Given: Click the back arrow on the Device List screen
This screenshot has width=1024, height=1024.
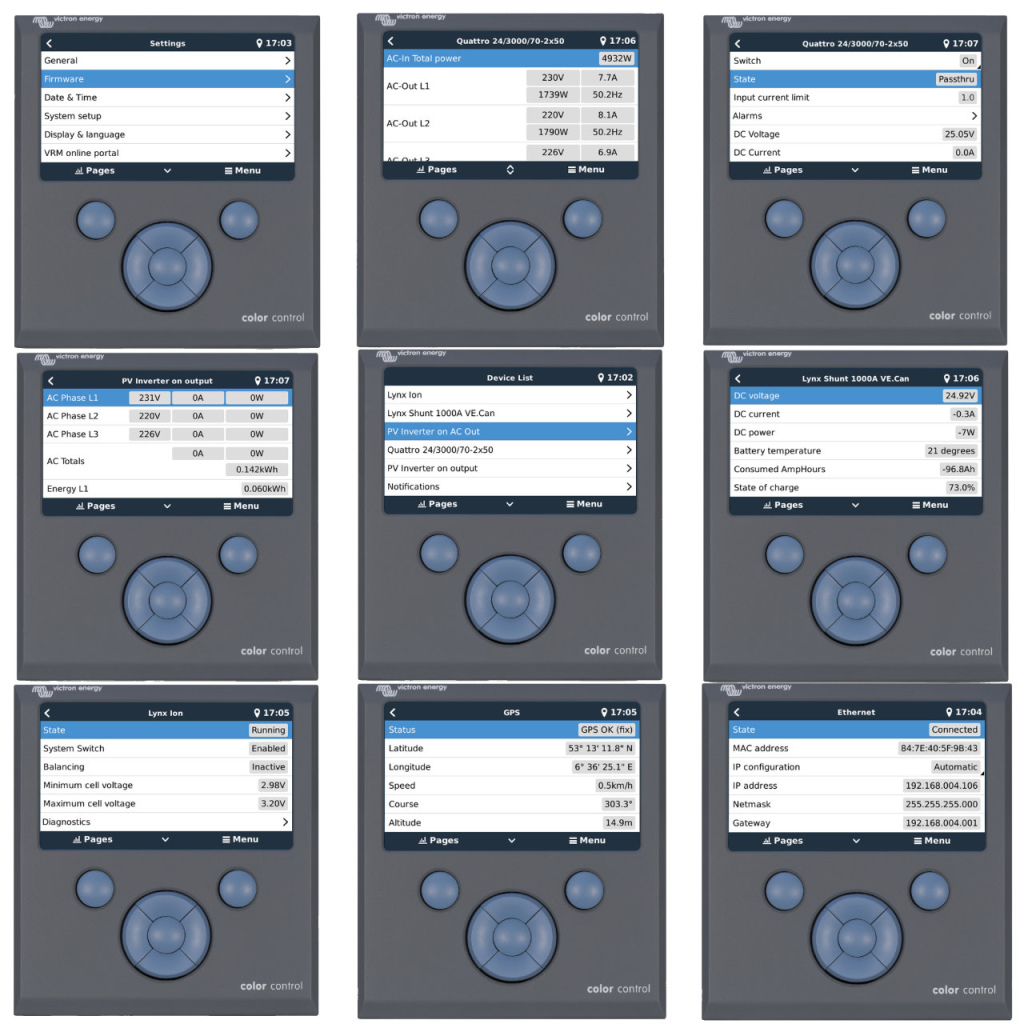Looking at the screenshot, I should tap(394, 377).
